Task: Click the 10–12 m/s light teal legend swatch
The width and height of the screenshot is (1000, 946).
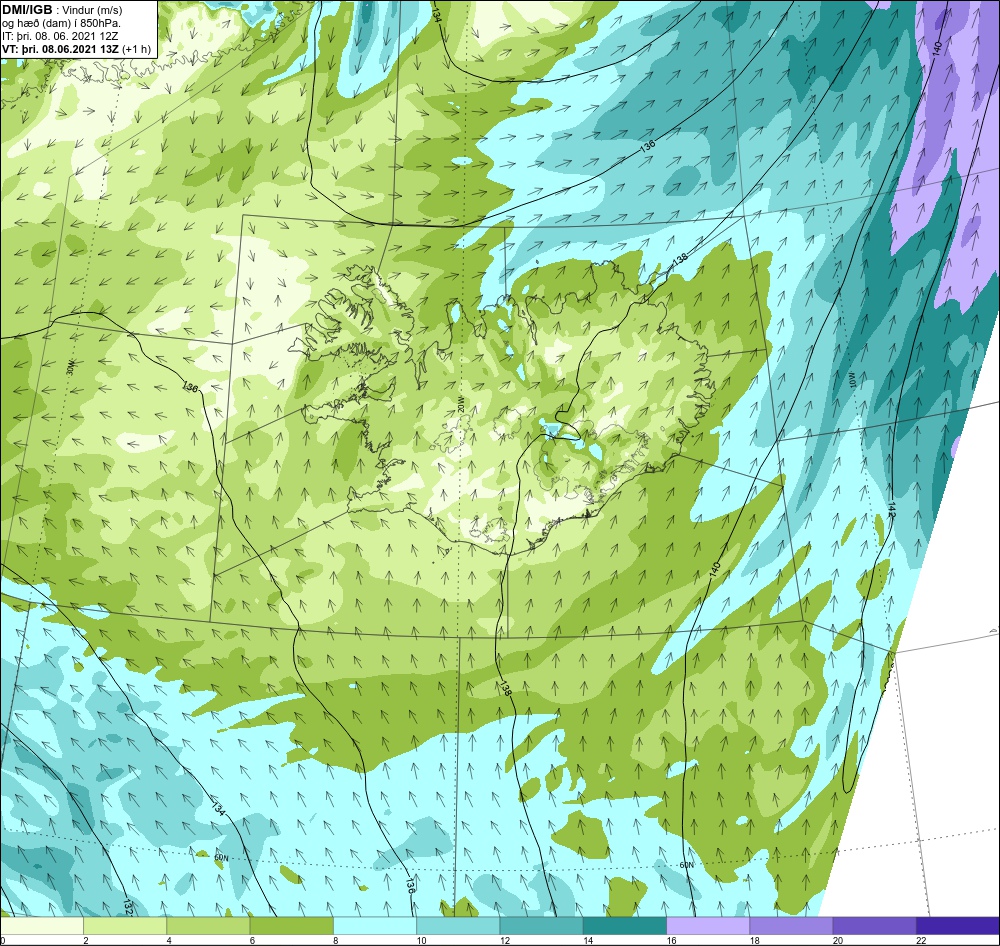Action: coord(458,925)
